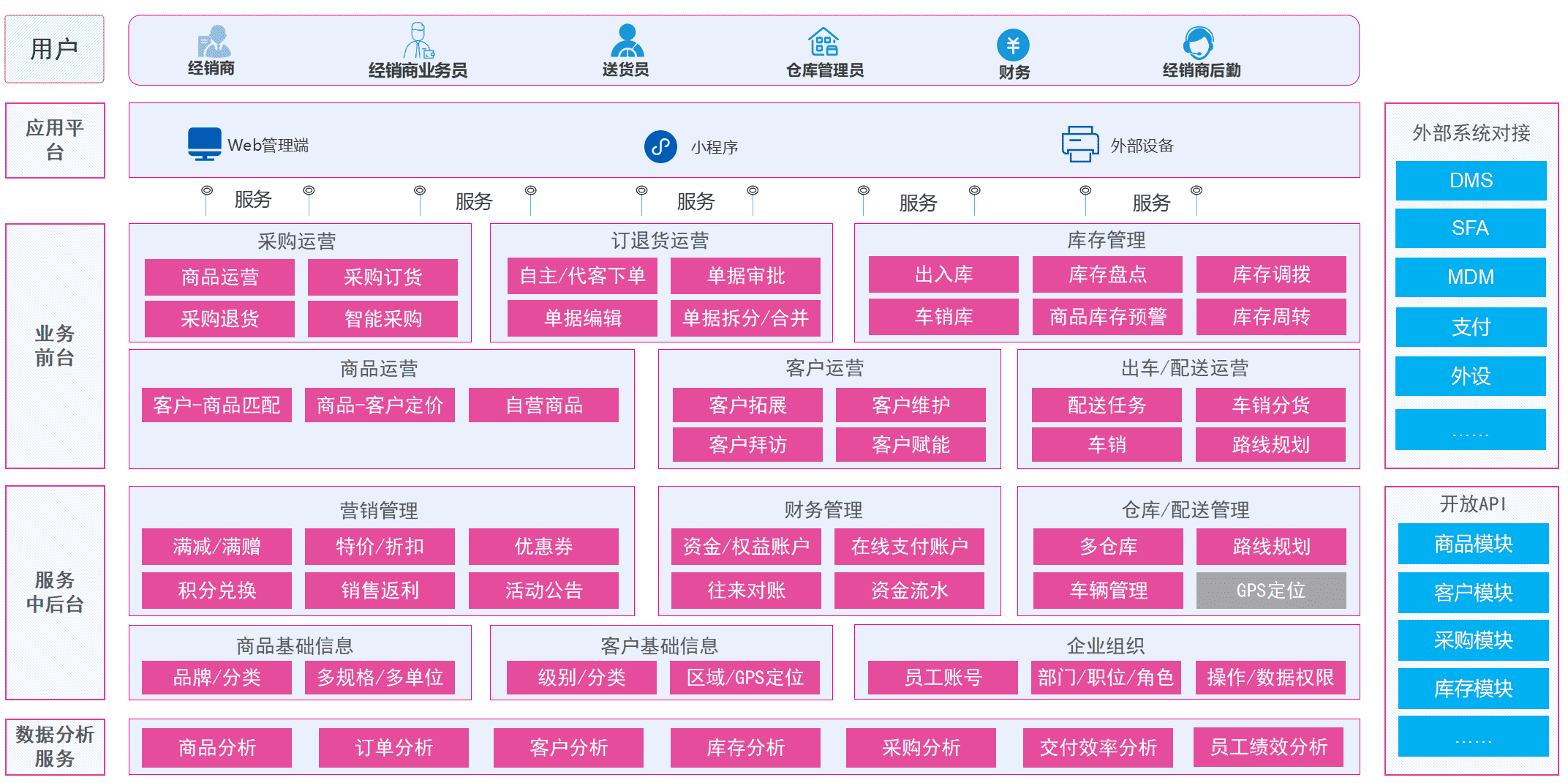This screenshot has height=783, width=1568.
Task: Click the 部门/职位/角色 block
Action: coord(1106,678)
